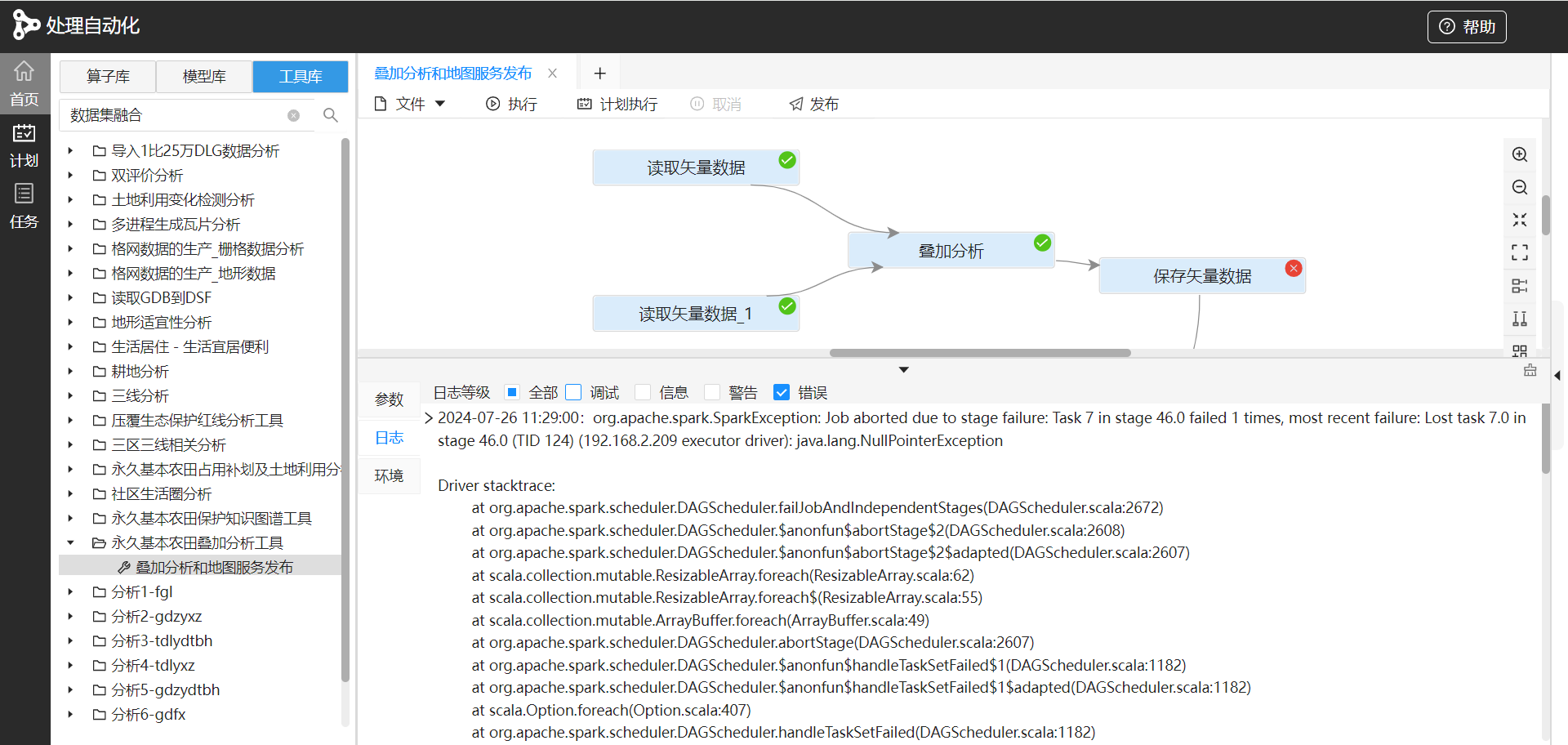1568x745 pixels.
Task: Add a new tab with plus icon
Action: [600, 74]
